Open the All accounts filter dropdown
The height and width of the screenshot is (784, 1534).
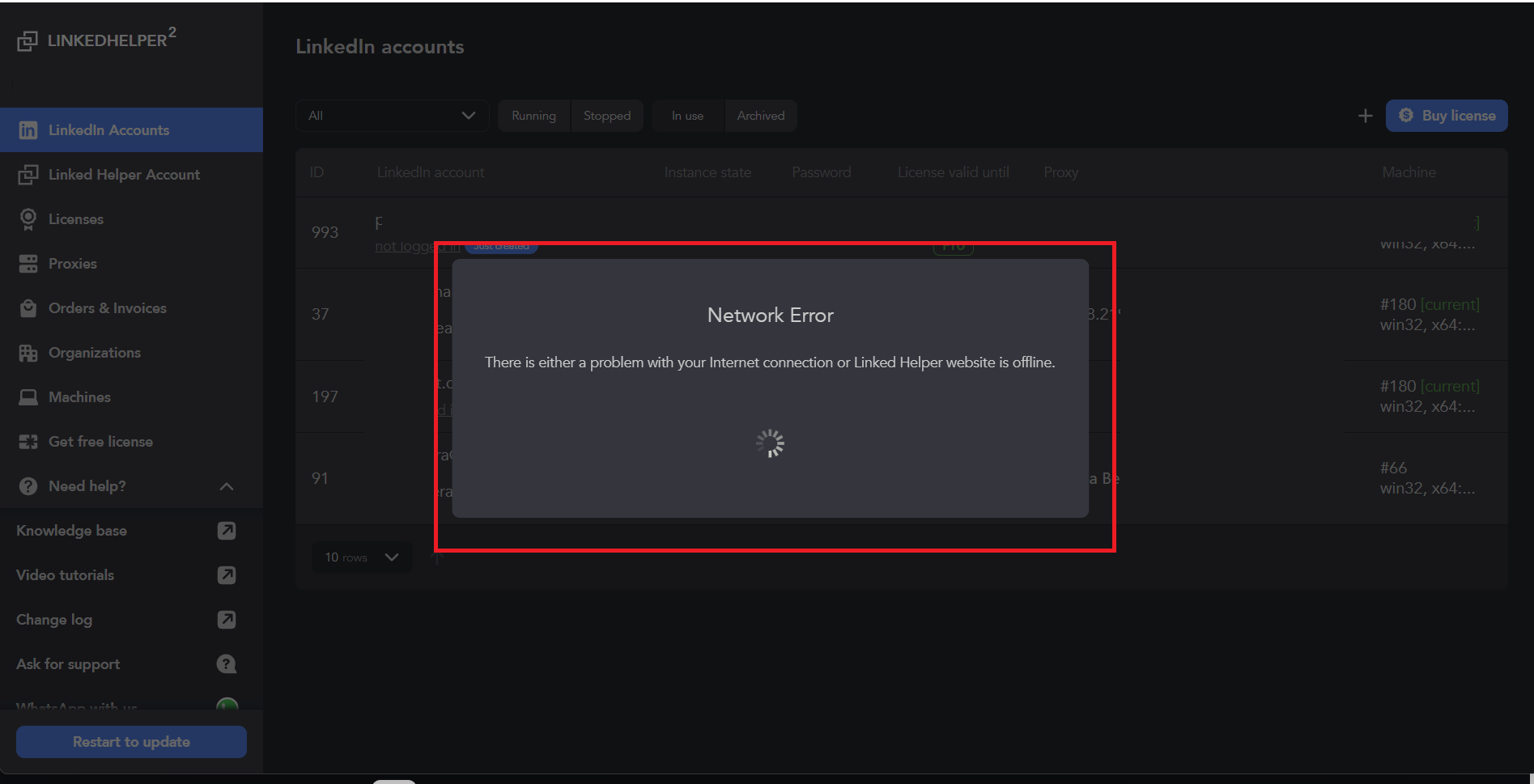click(x=392, y=116)
